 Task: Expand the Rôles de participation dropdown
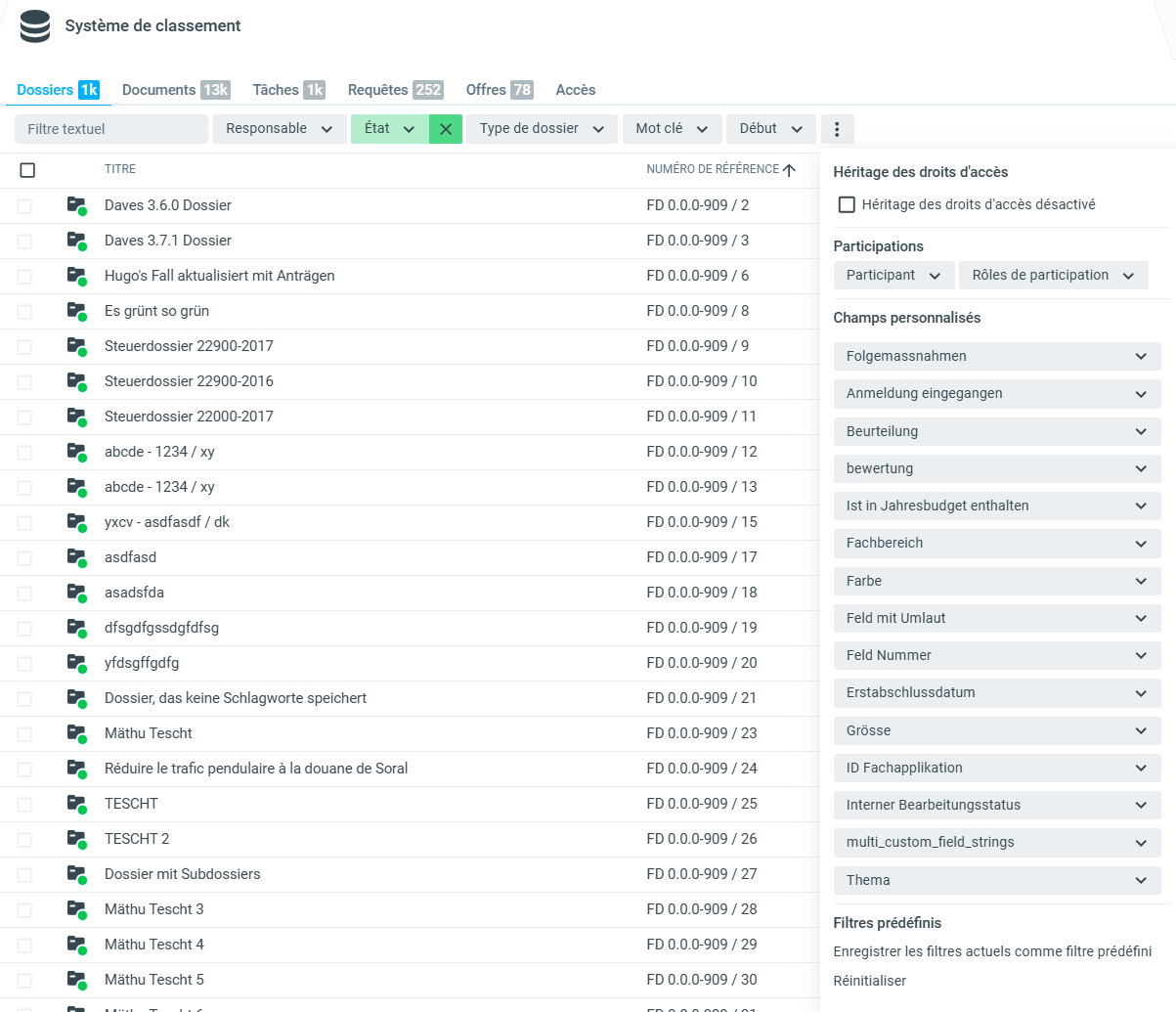coord(1053,276)
